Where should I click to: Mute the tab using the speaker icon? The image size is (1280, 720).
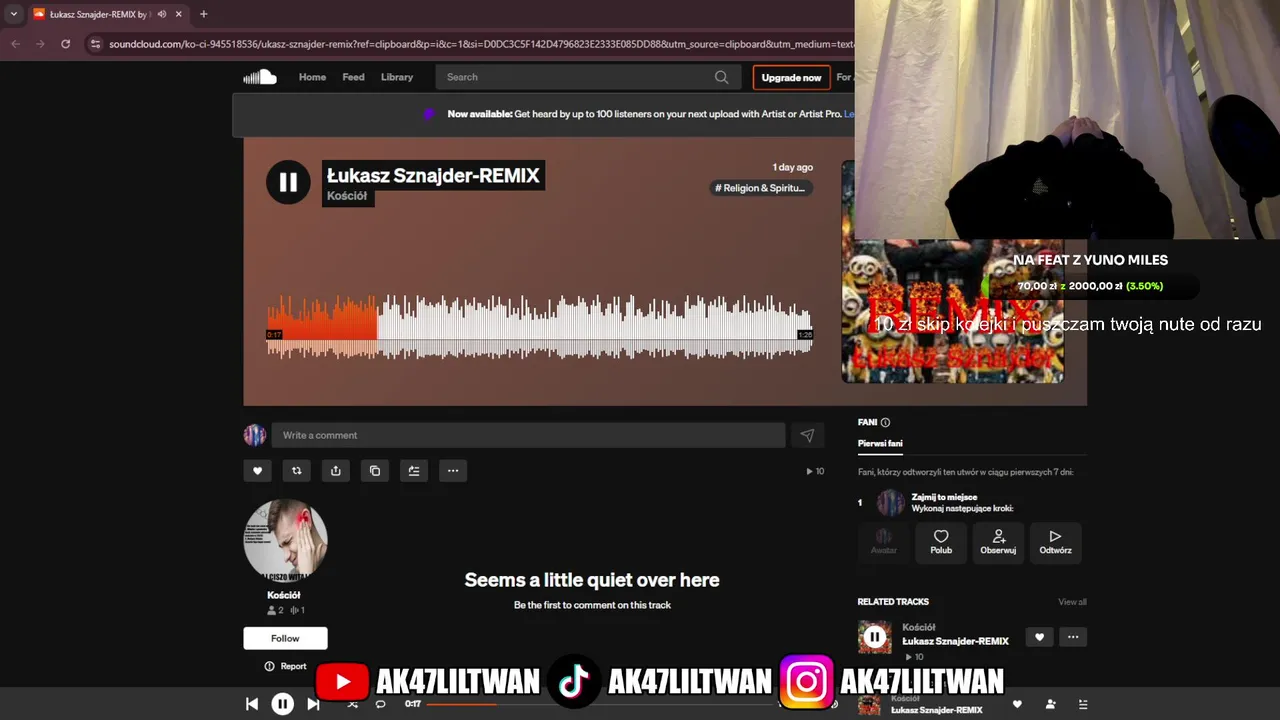(x=162, y=14)
